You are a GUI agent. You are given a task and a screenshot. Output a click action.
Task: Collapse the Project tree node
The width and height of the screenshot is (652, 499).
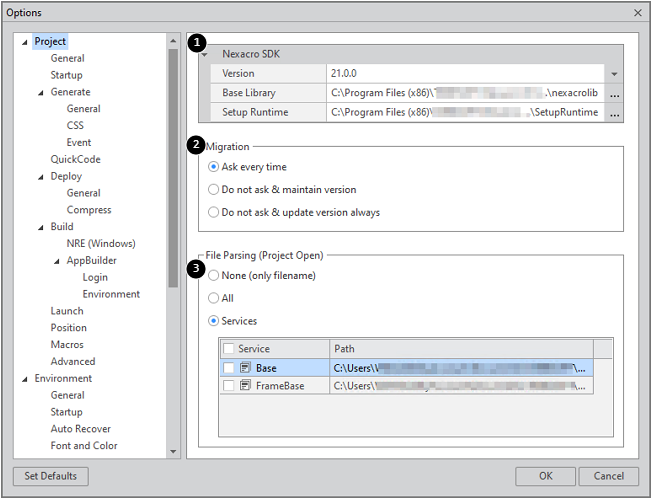(x=24, y=42)
